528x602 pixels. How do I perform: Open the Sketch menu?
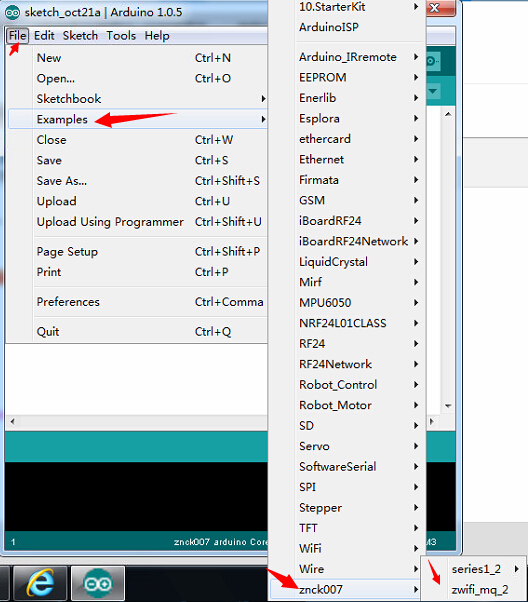(80, 36)
